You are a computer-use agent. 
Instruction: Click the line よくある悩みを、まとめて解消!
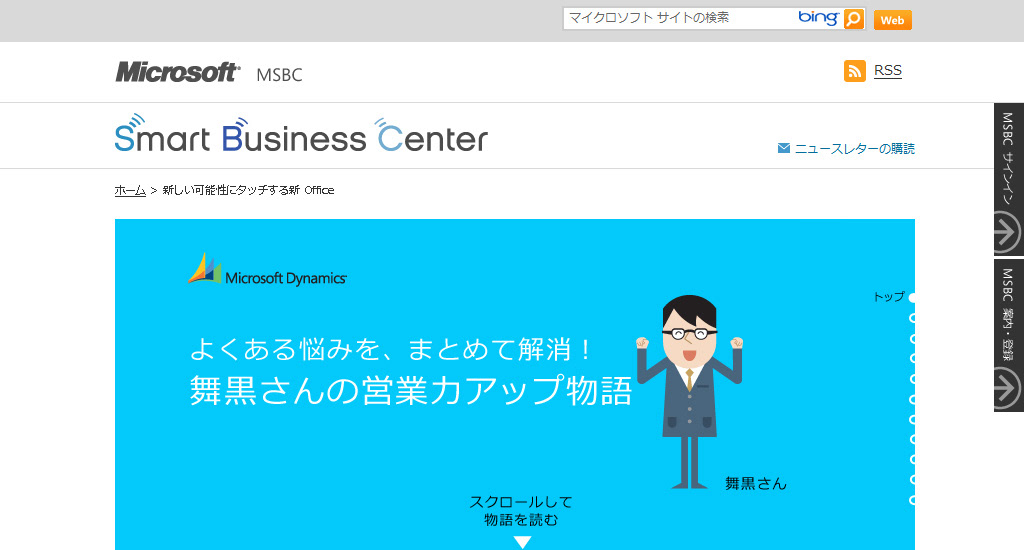(391, 349)
